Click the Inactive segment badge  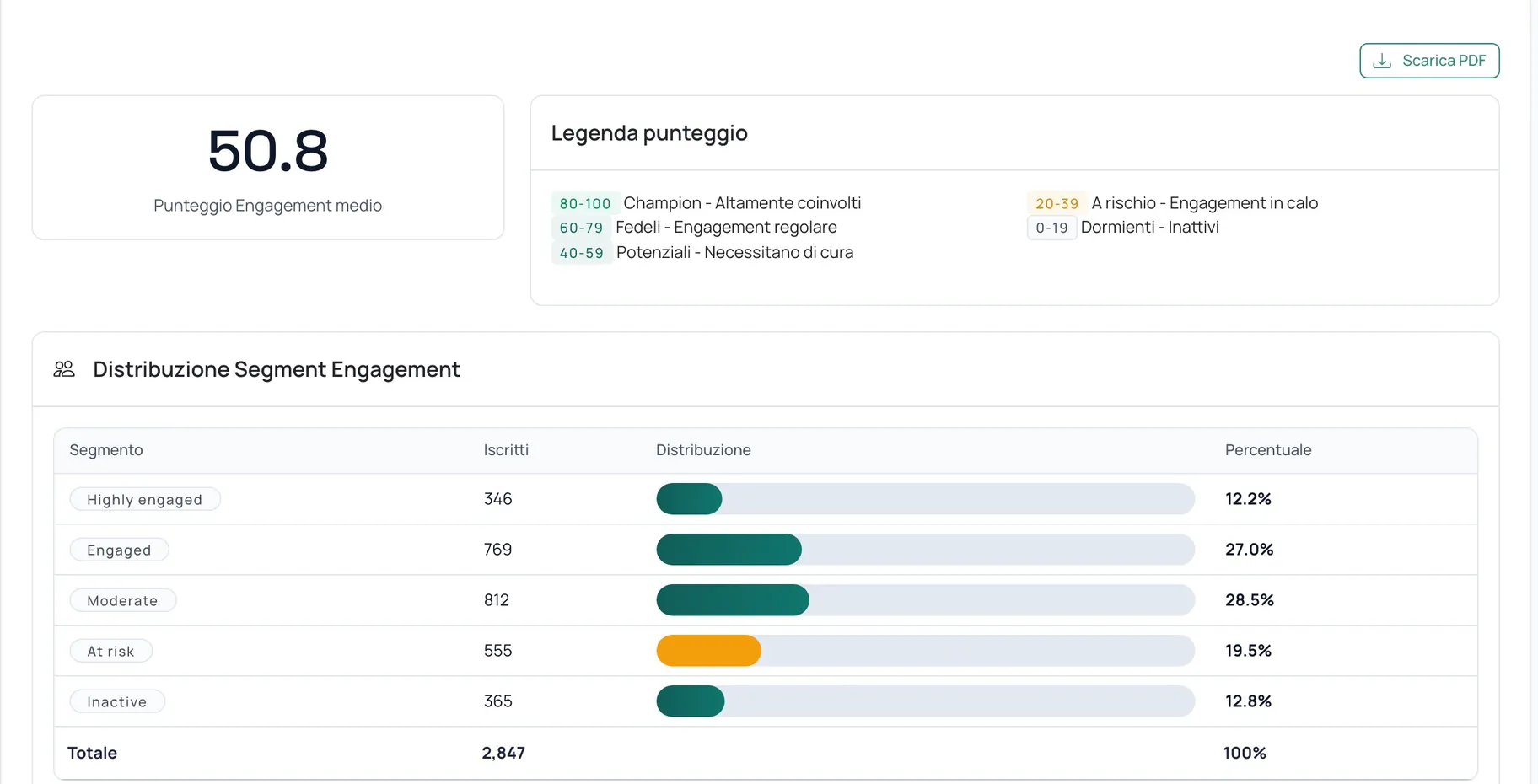pyautogui.click(x=116, y=701)
